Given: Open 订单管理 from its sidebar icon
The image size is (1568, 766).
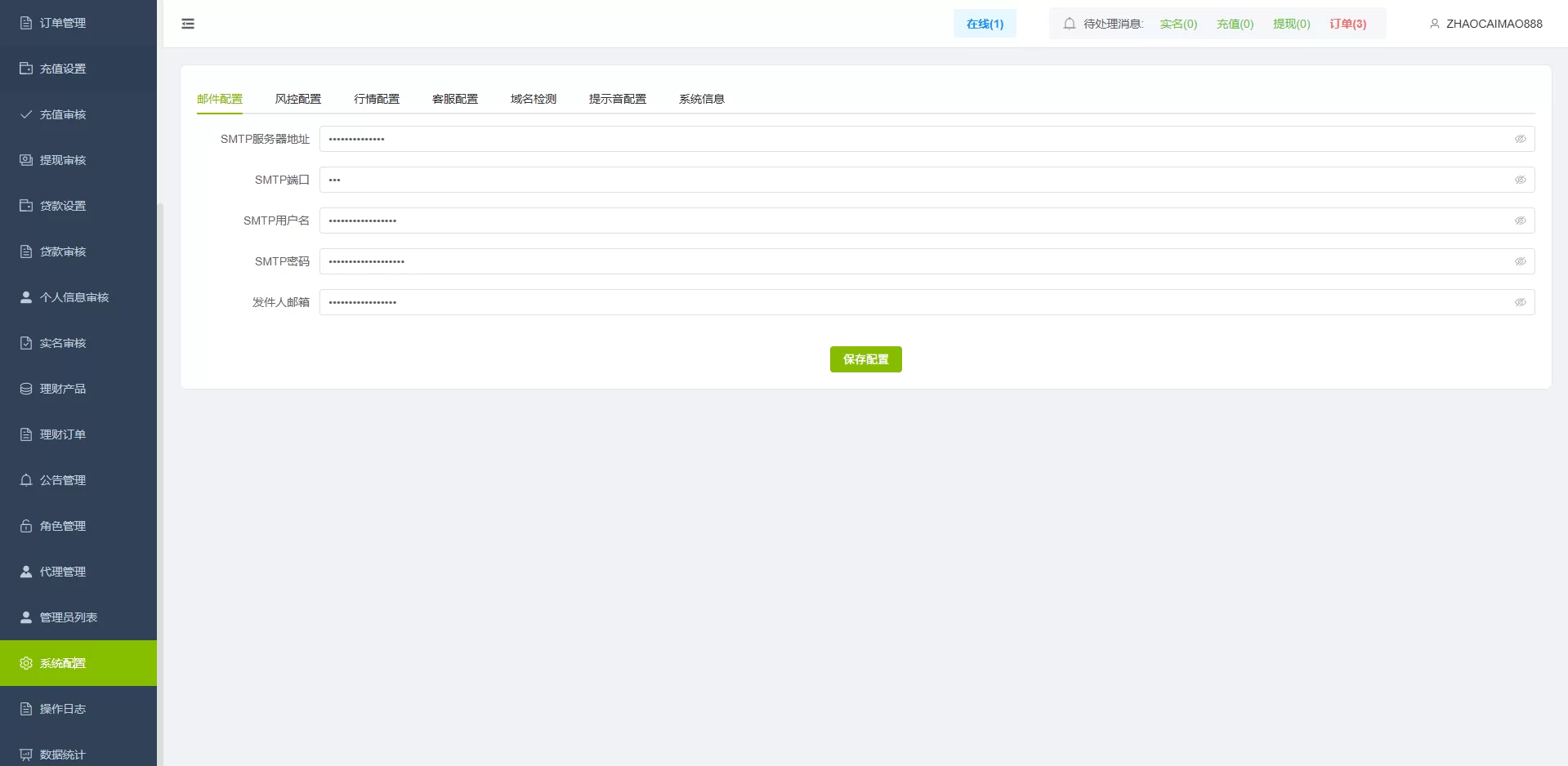Looking at the screenshot, I should (x=26, y=23).
